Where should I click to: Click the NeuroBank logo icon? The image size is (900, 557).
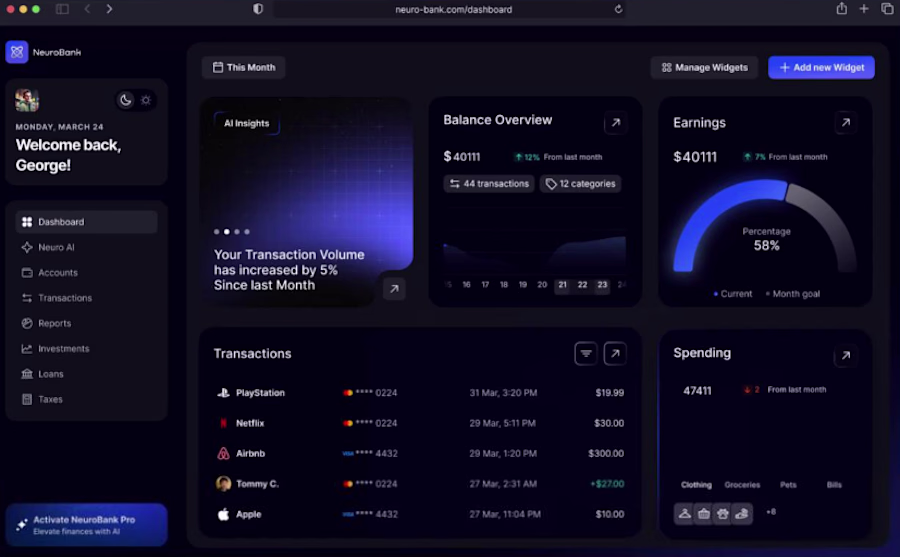(x=17, y=52)
